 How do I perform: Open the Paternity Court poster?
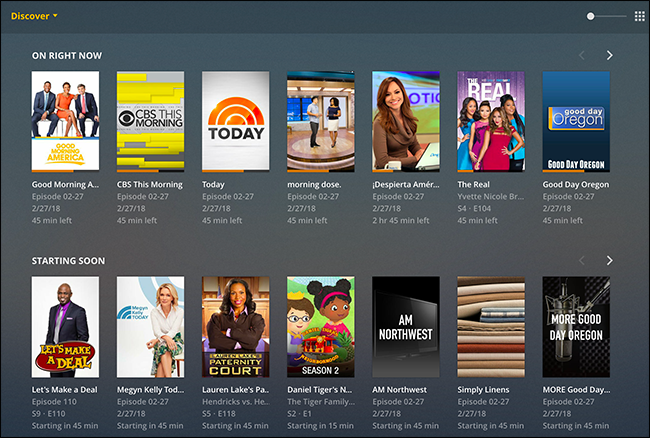[x=235, y=327]
